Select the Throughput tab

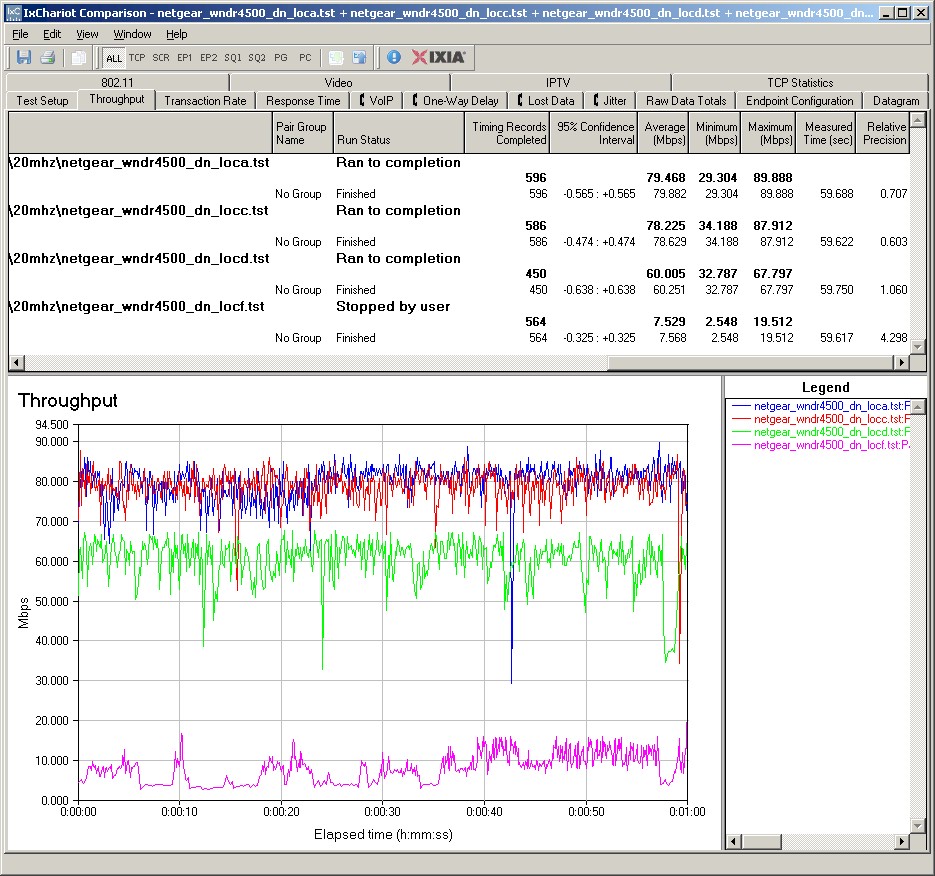[x=117, y=99]
